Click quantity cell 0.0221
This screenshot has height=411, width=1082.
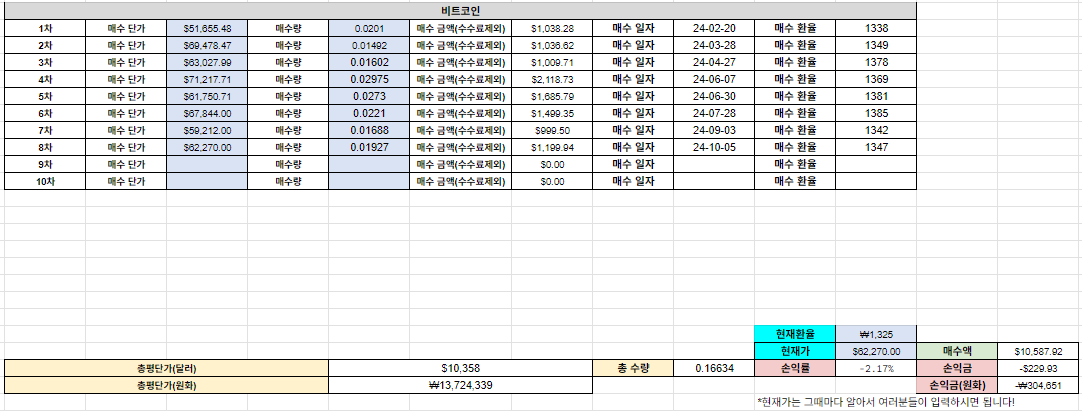[x=369, y=113]
